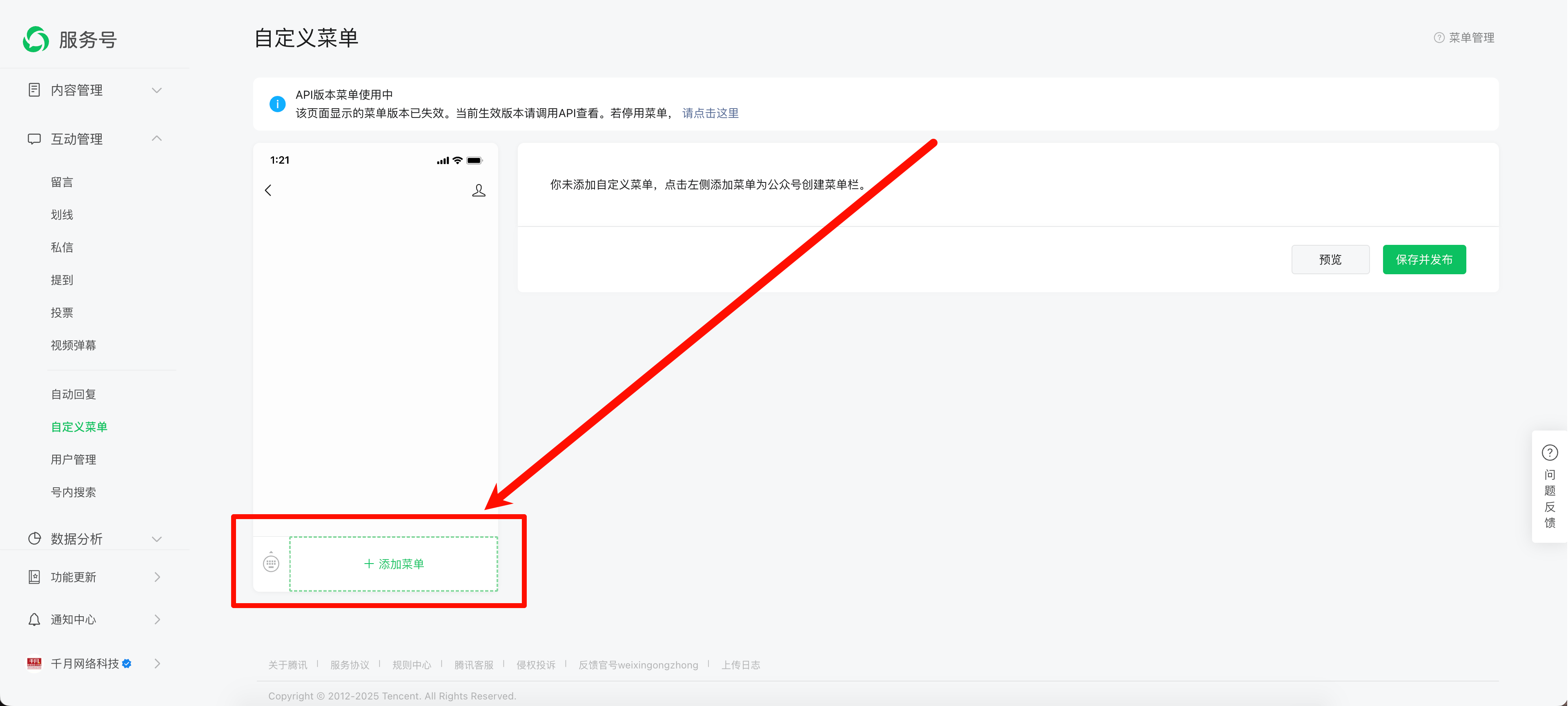
Task: Open the 菜单管理 help link
Action: pyautogui.click(x=1471, y=38)
